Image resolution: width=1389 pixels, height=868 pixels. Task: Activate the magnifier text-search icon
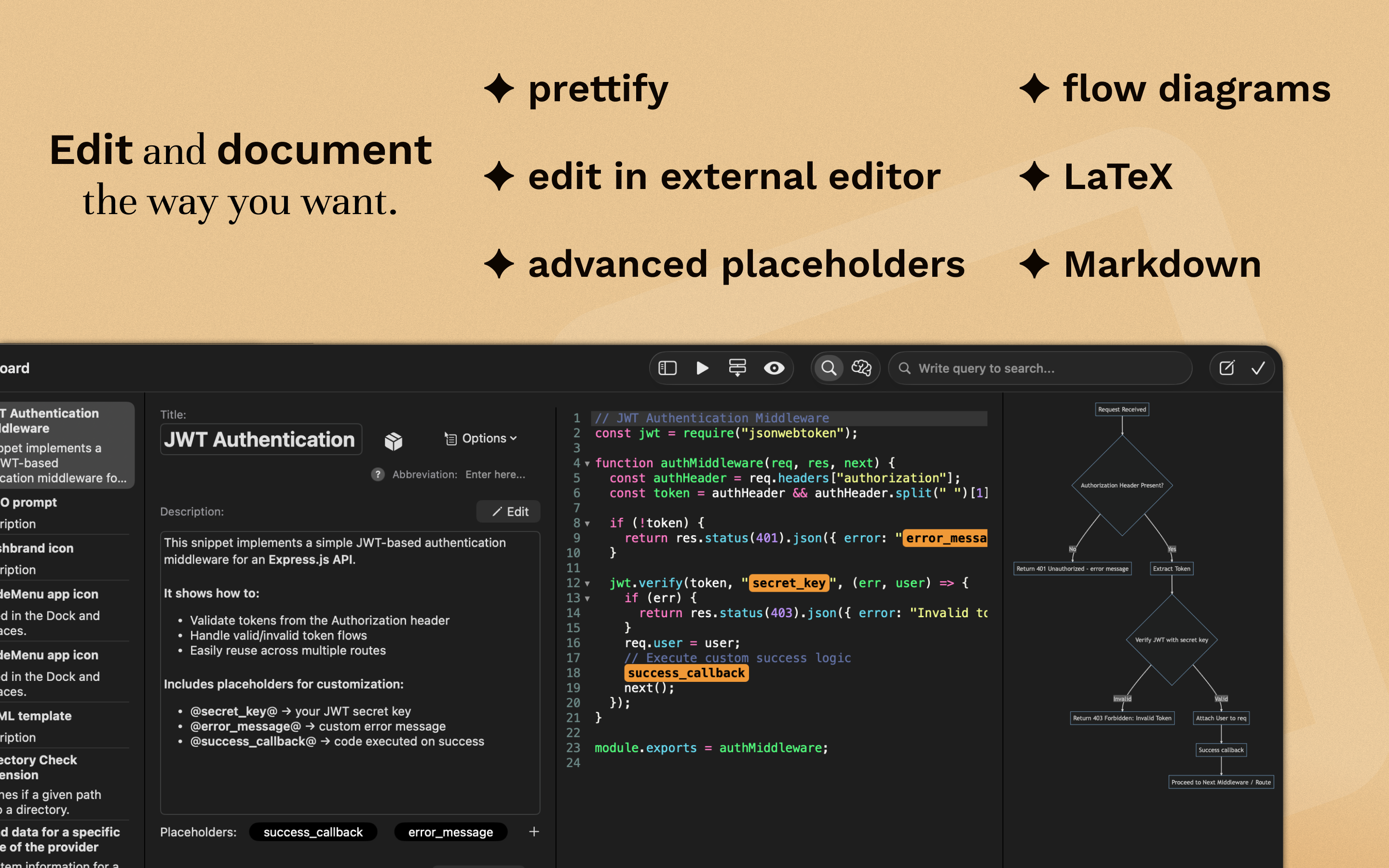pos(829,368)
